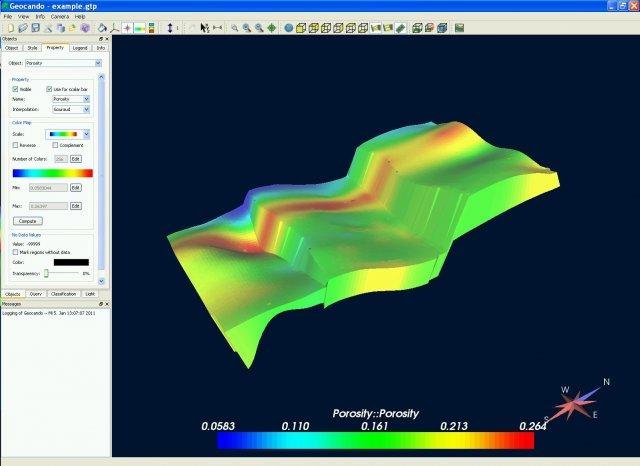Click the compass star icon in toolbar

click(127, 28)
